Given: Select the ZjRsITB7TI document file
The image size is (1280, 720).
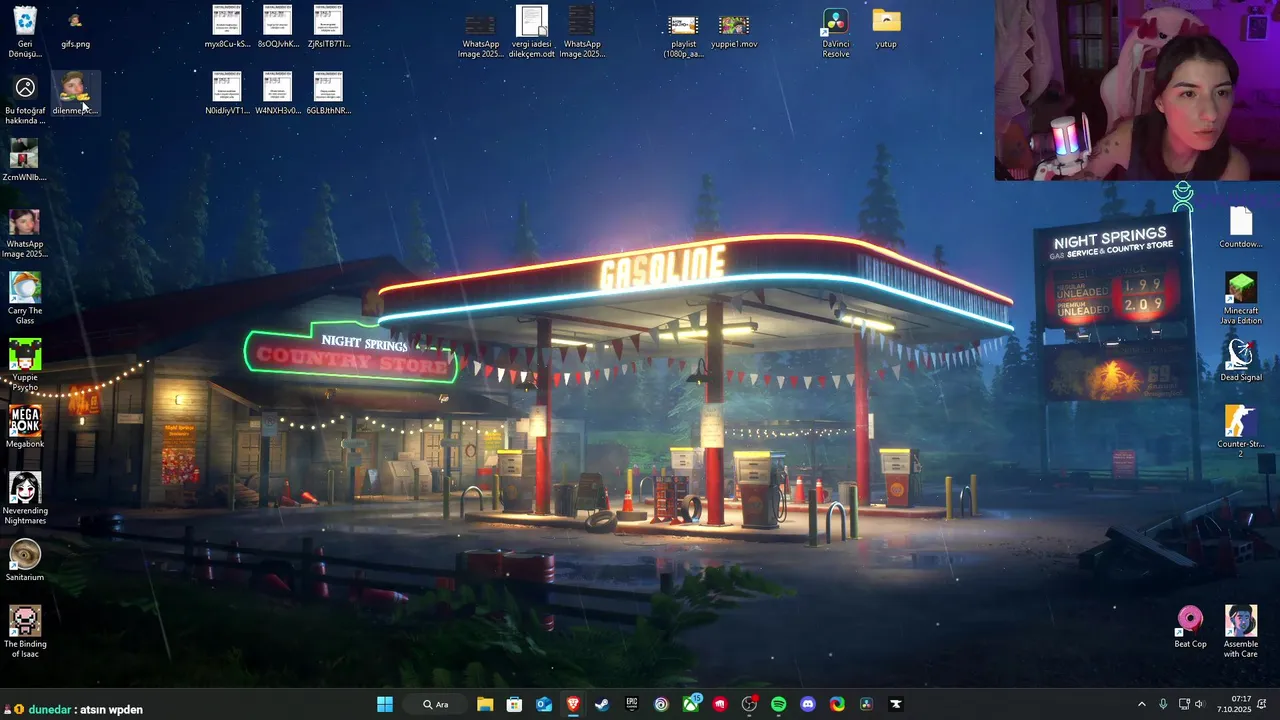Looking at the screenshot, I should tap(328, 27).
